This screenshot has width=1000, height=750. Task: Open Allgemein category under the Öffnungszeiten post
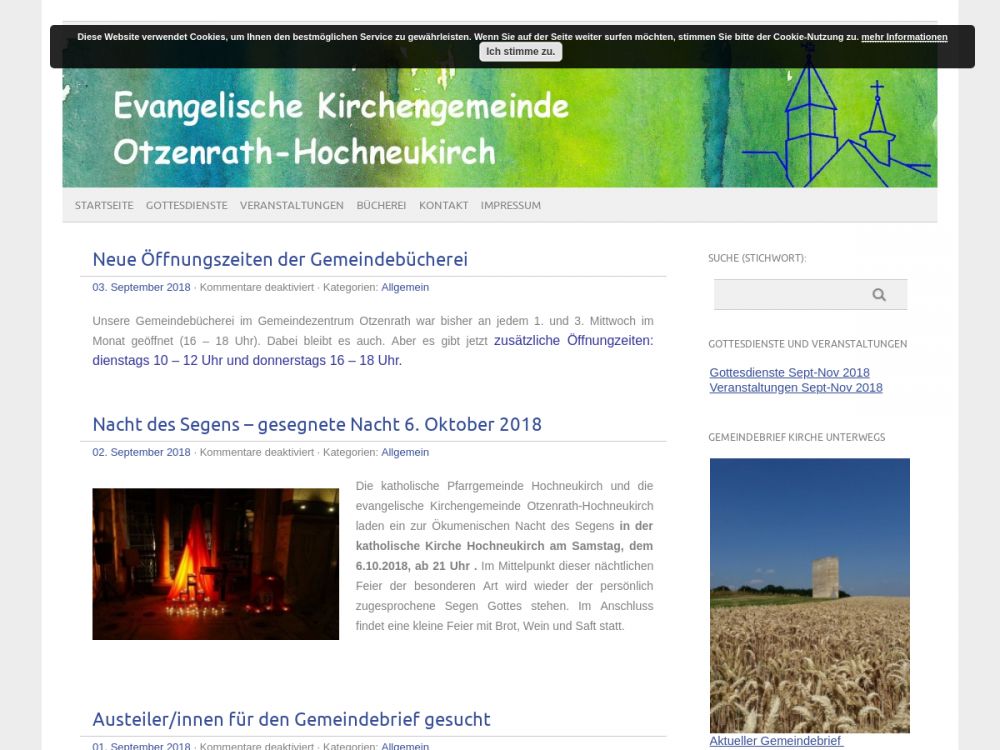coord(405,287)
